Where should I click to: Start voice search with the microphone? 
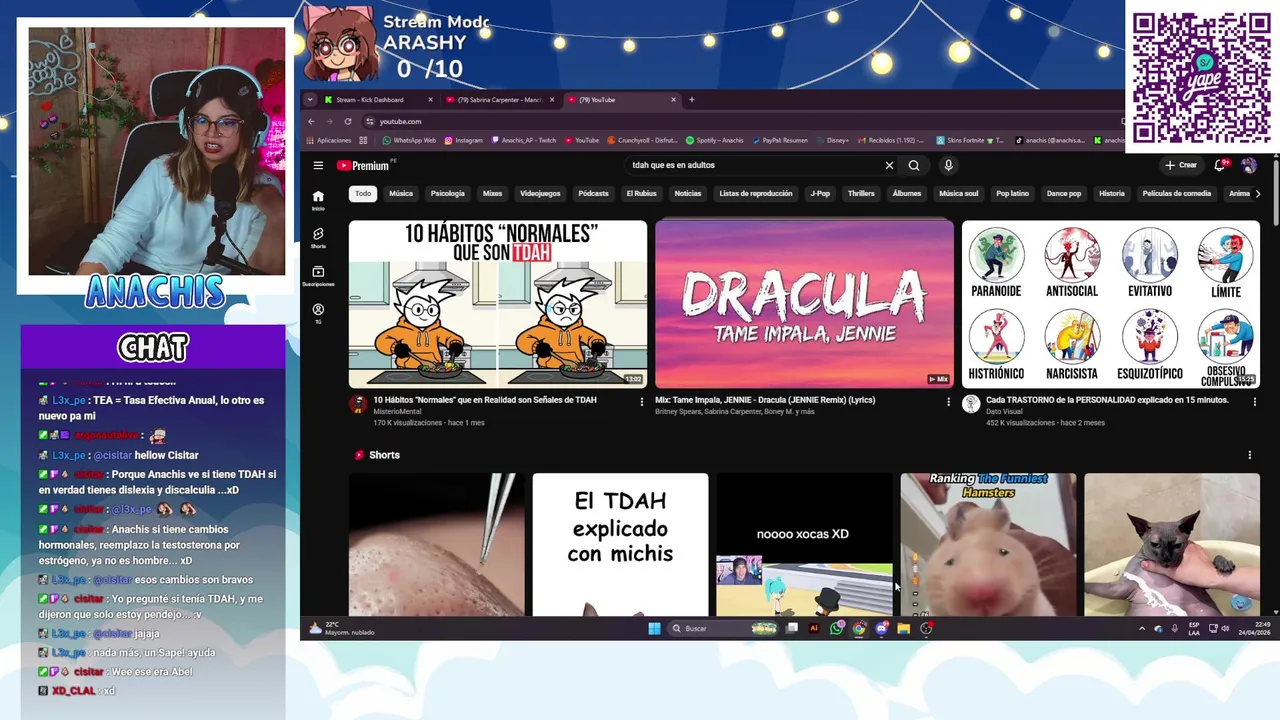tap(948, 166)
